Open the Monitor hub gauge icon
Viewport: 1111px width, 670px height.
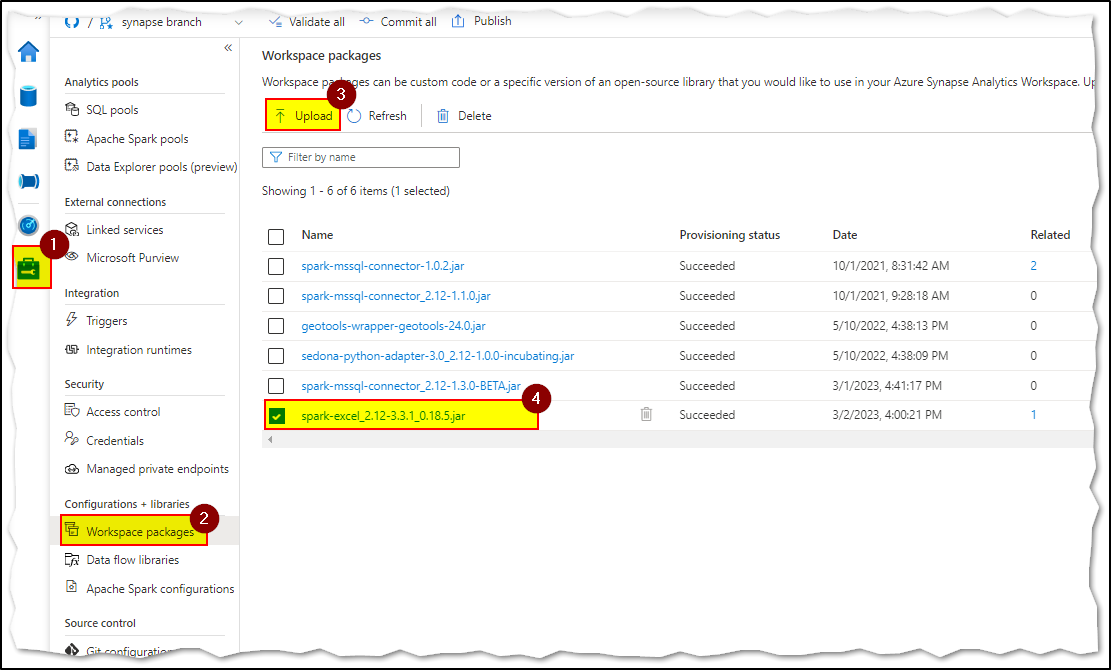[x=28, y=225]
